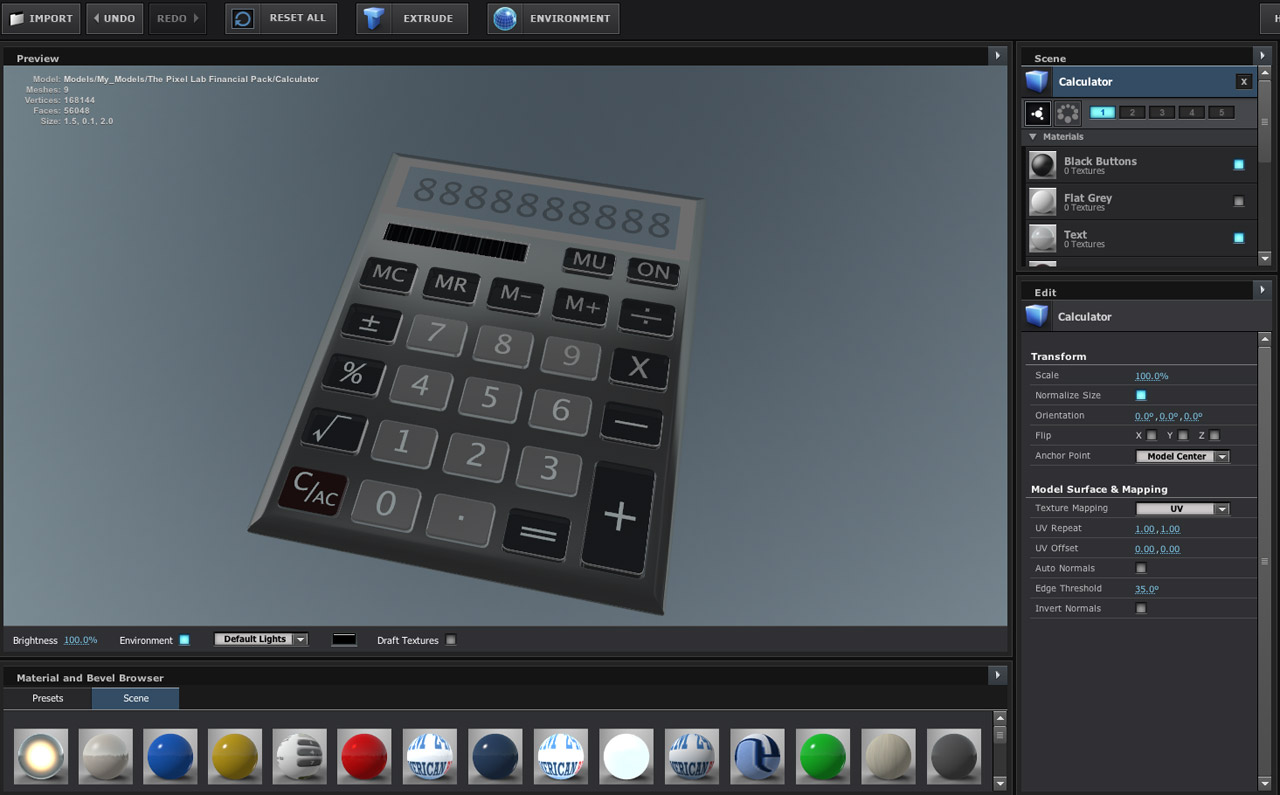Select the green sphere material thumbnail

pyautogui.click(x=822, y=757)
